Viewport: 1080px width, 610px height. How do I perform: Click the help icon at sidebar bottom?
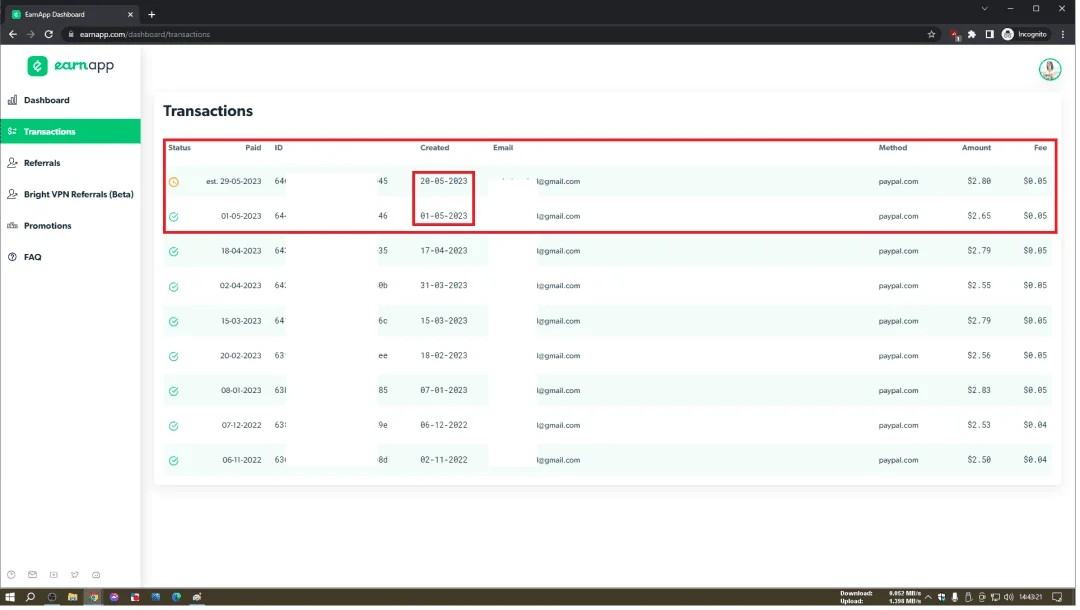coord(11,576)
